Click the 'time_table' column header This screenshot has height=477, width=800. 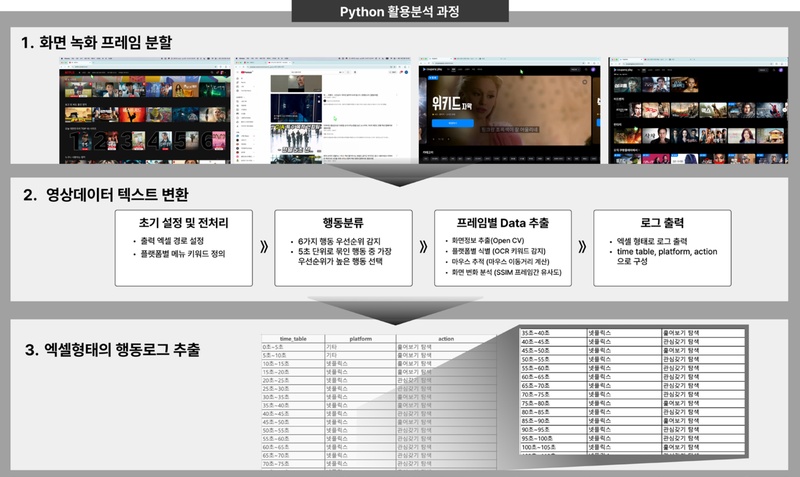[x=293, y=339]
